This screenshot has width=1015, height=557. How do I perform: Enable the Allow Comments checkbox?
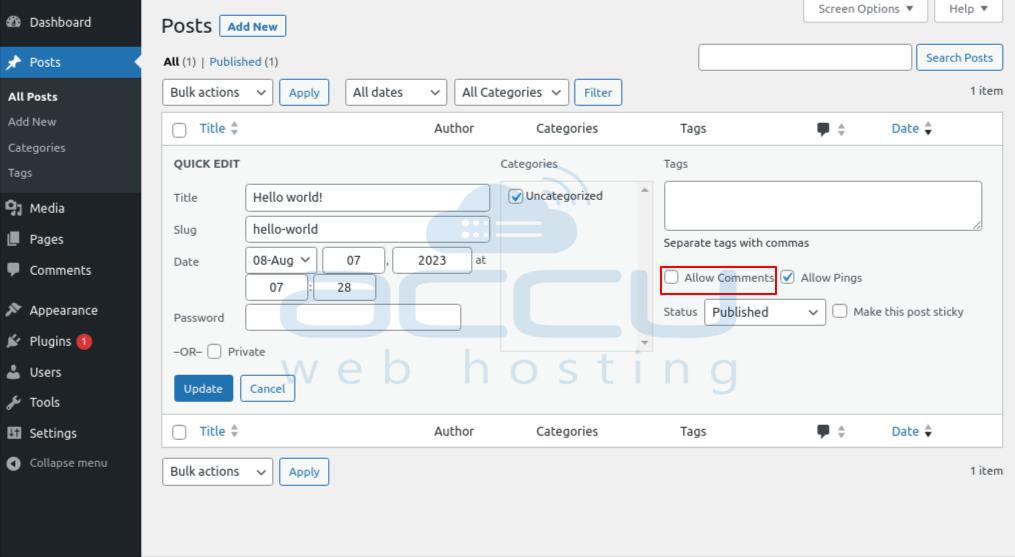672,277
